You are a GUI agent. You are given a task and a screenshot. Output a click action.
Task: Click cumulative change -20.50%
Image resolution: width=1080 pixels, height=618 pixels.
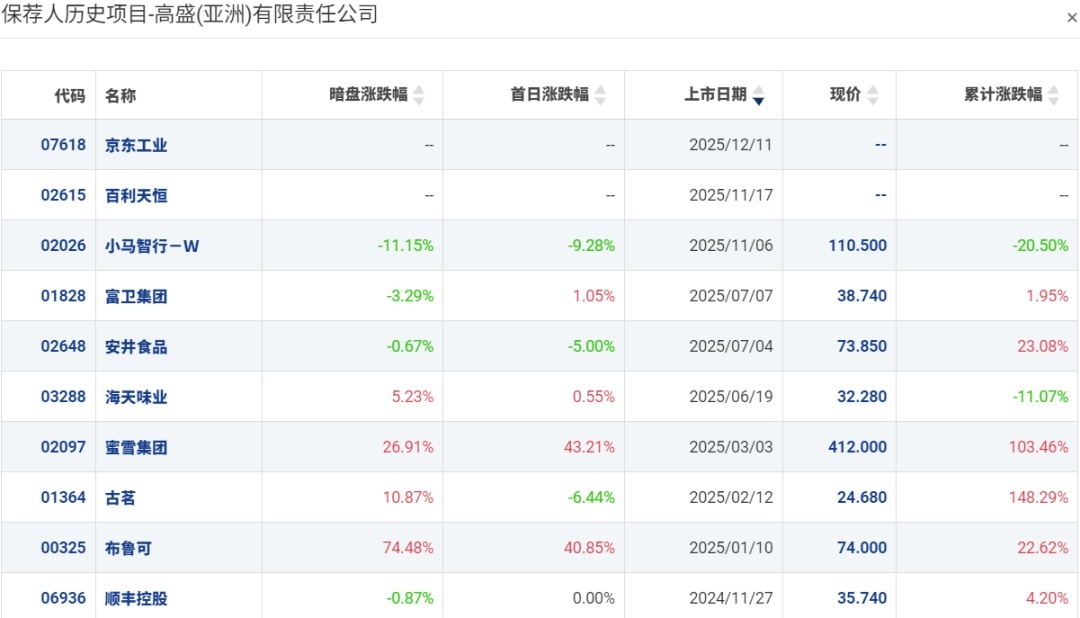click(1040, 245)
